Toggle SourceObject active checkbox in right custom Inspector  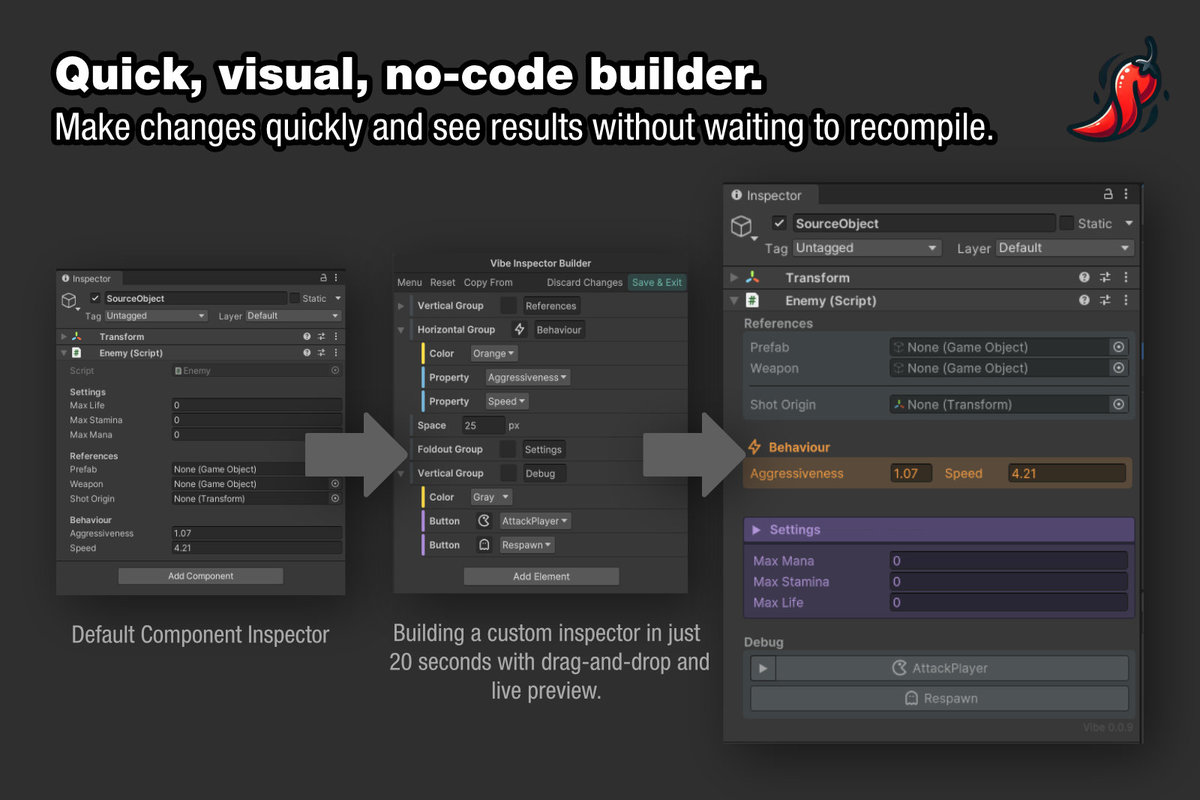point(780,223)
